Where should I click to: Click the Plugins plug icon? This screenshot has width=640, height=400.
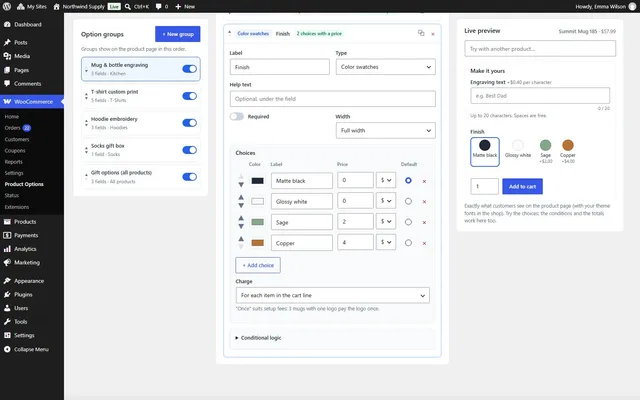[7, 295]
